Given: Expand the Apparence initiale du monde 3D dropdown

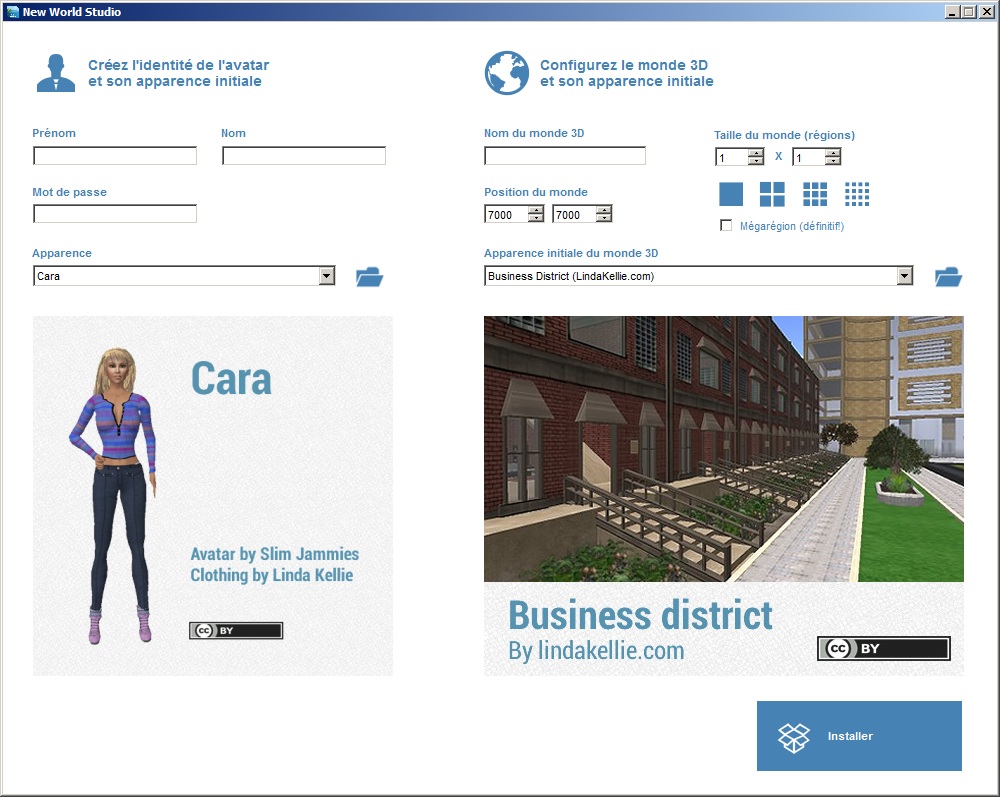Looking at the screenshot, I should click(x=905, y=276).
